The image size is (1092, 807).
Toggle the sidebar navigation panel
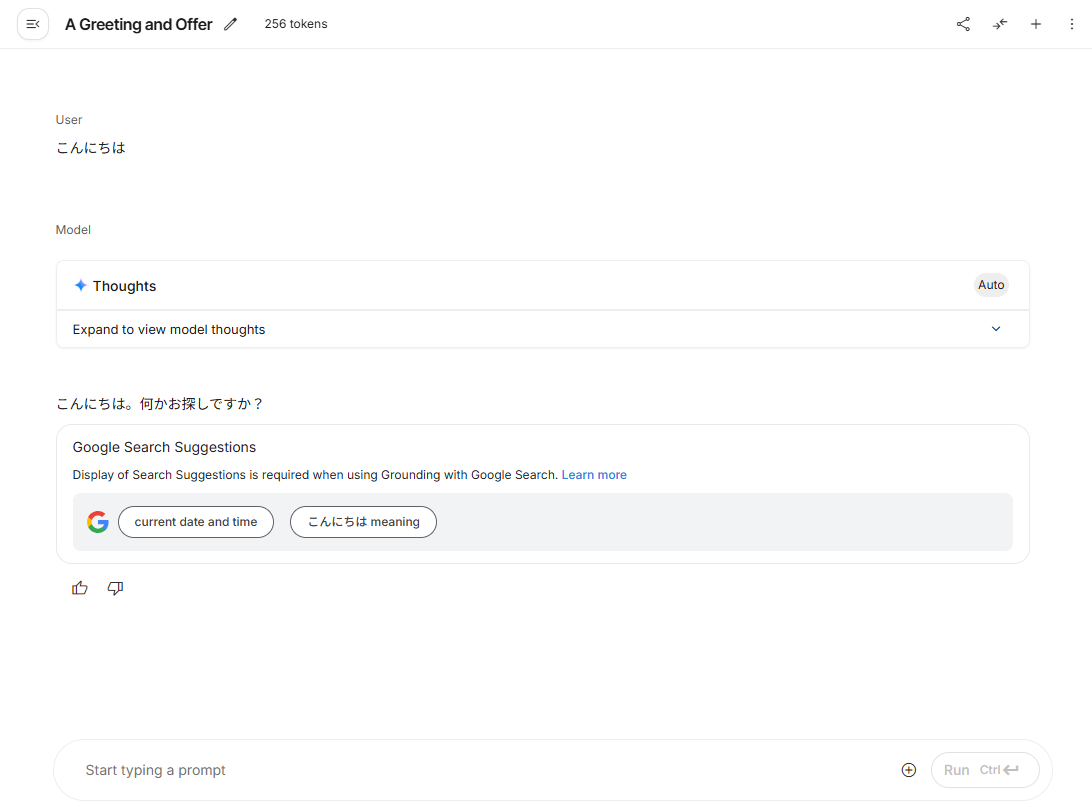(33, 24)
